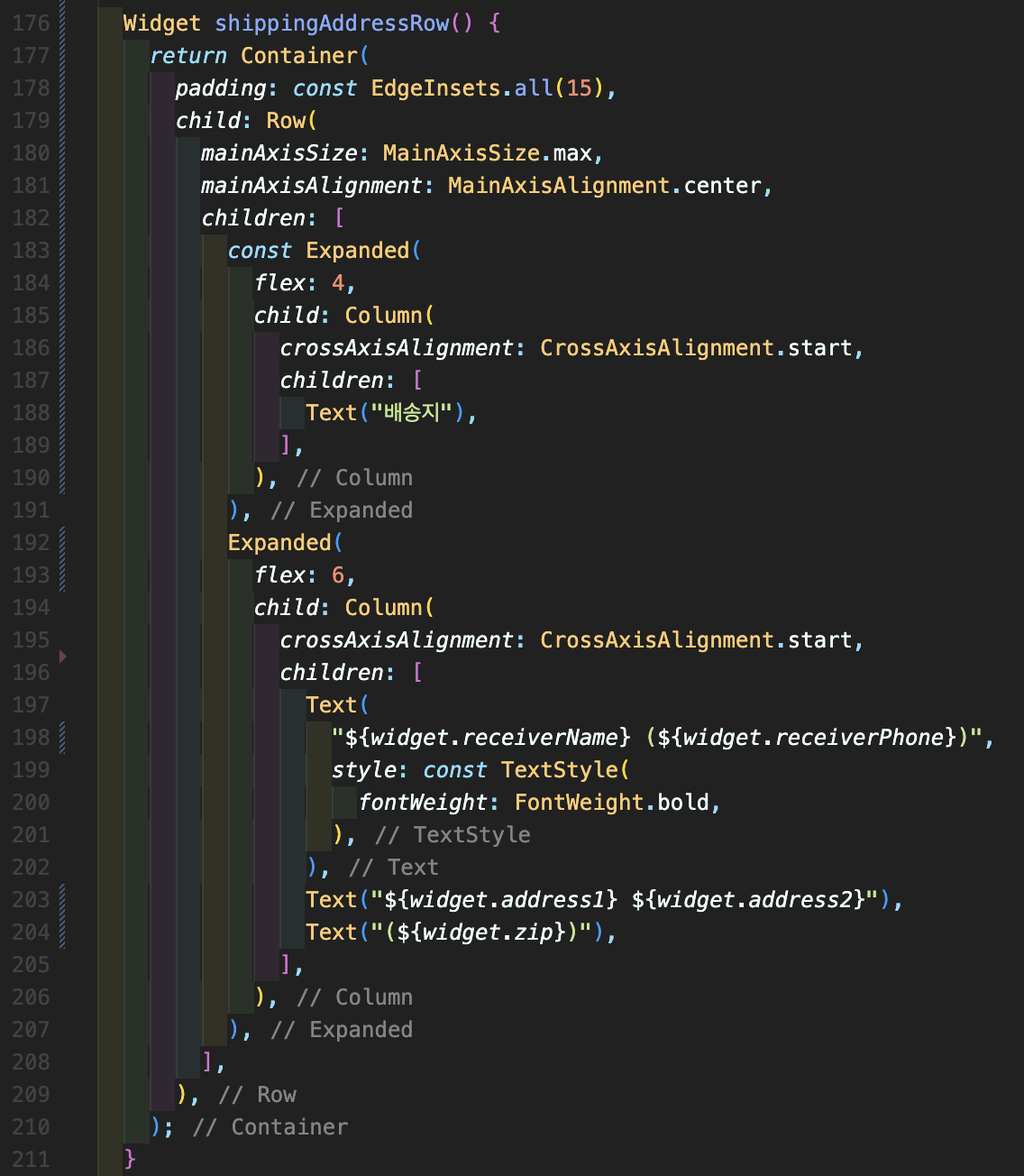Screen dimensions: 1024x1176
Task: Click 'children: [' on line 196
Action: (x=352, y=673)
